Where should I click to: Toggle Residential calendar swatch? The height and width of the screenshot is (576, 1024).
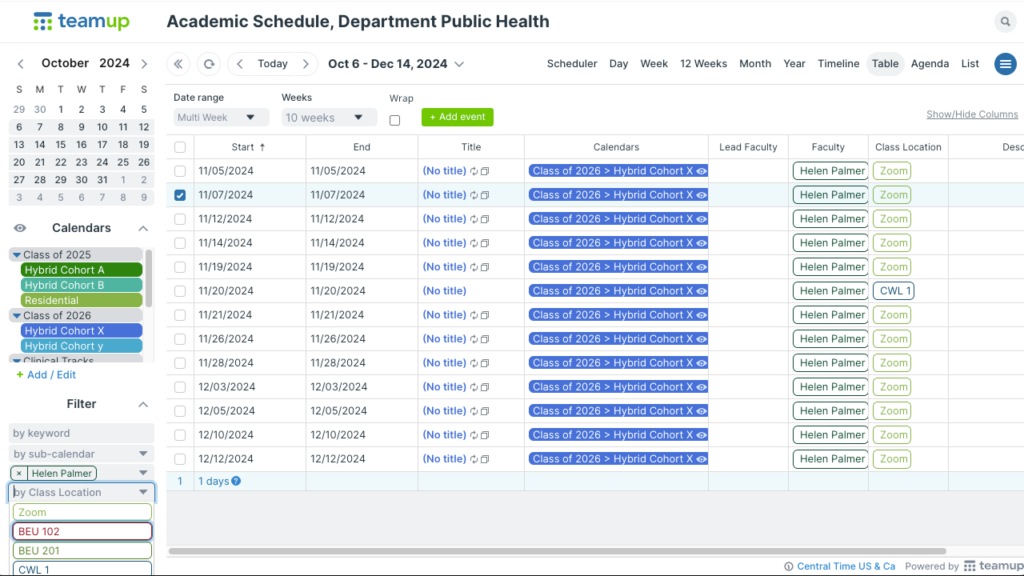(82, 300)
